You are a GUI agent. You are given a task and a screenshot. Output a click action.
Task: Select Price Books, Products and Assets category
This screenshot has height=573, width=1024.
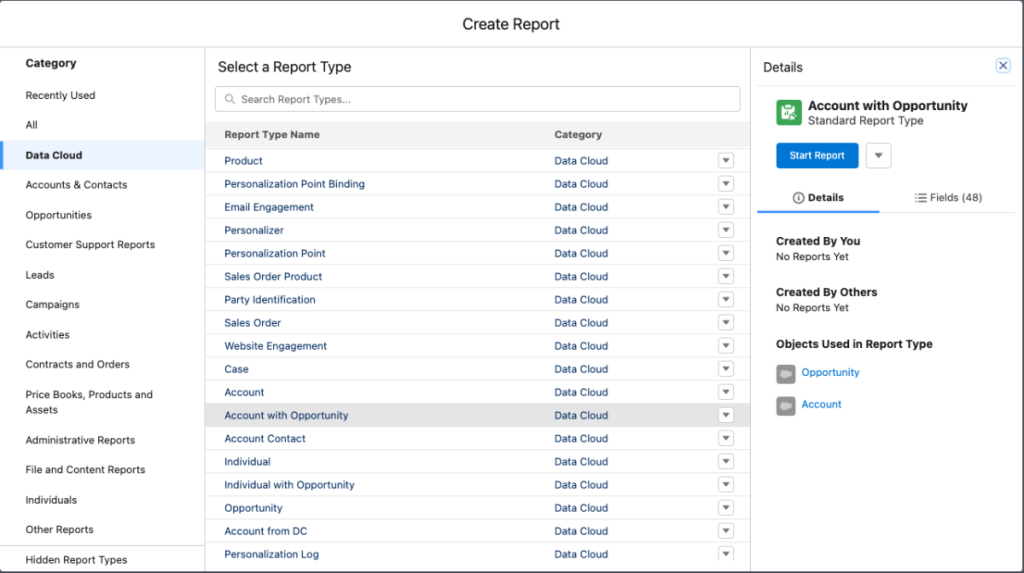point(89,402)
